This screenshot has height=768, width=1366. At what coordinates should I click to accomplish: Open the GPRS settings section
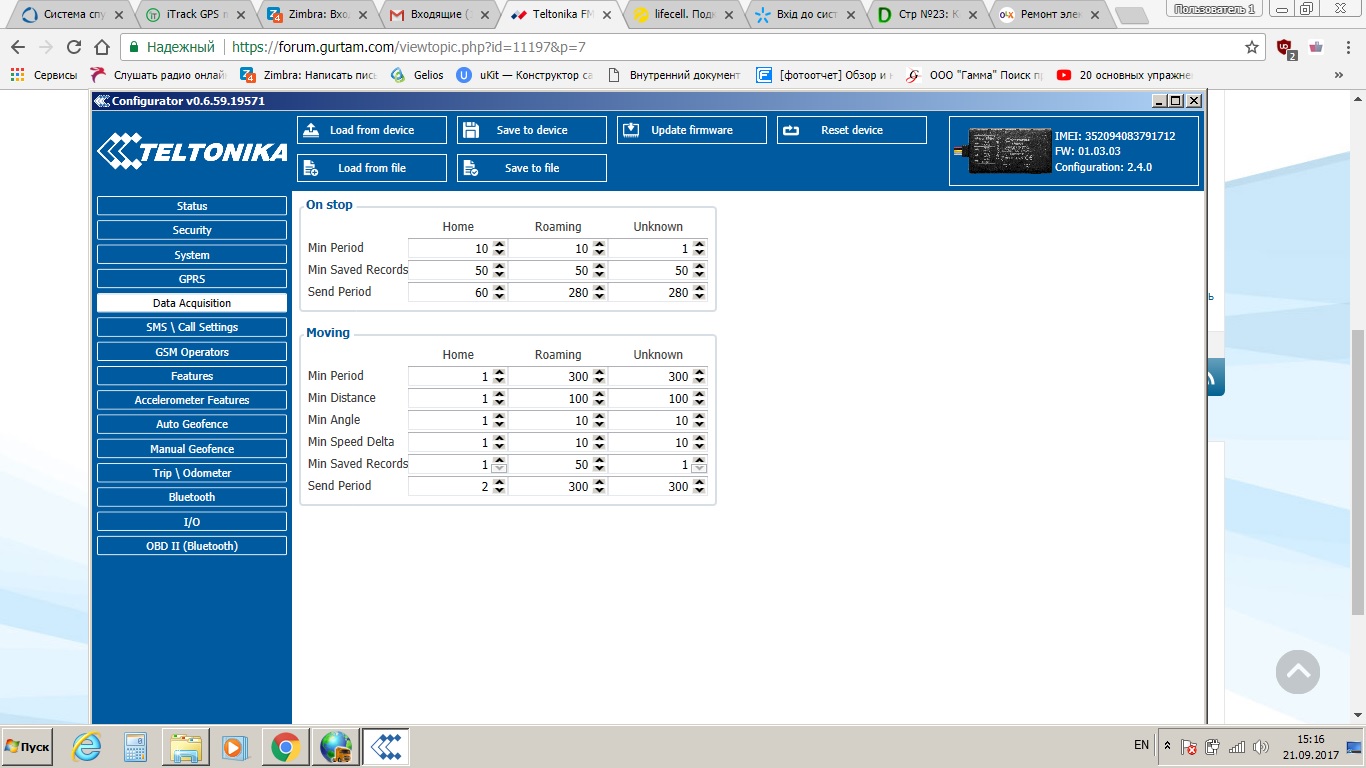[192, 279]
